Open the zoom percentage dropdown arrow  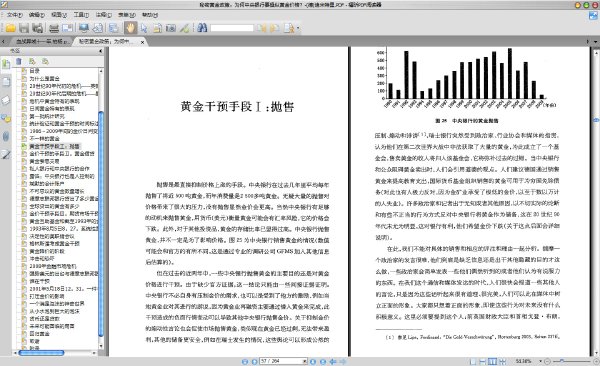[x=540, y=361]
